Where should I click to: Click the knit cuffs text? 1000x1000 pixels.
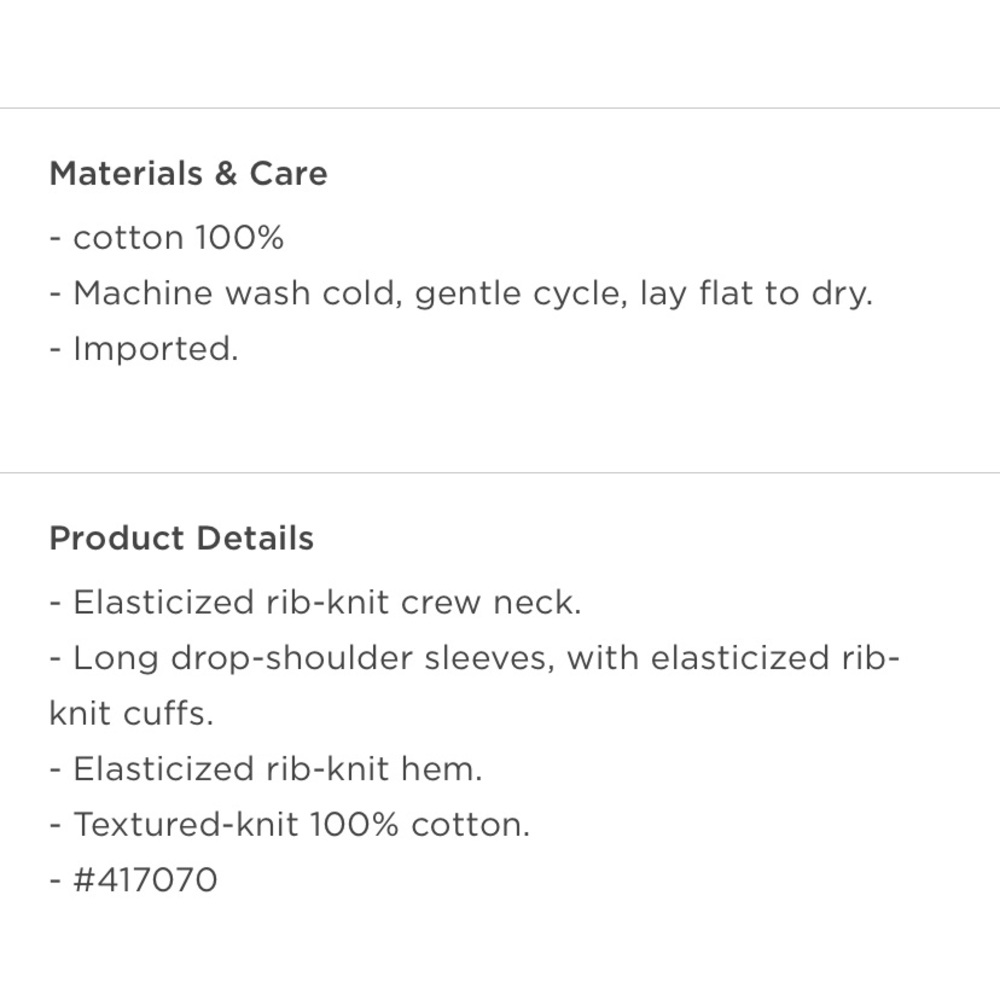tap(131, 714)
